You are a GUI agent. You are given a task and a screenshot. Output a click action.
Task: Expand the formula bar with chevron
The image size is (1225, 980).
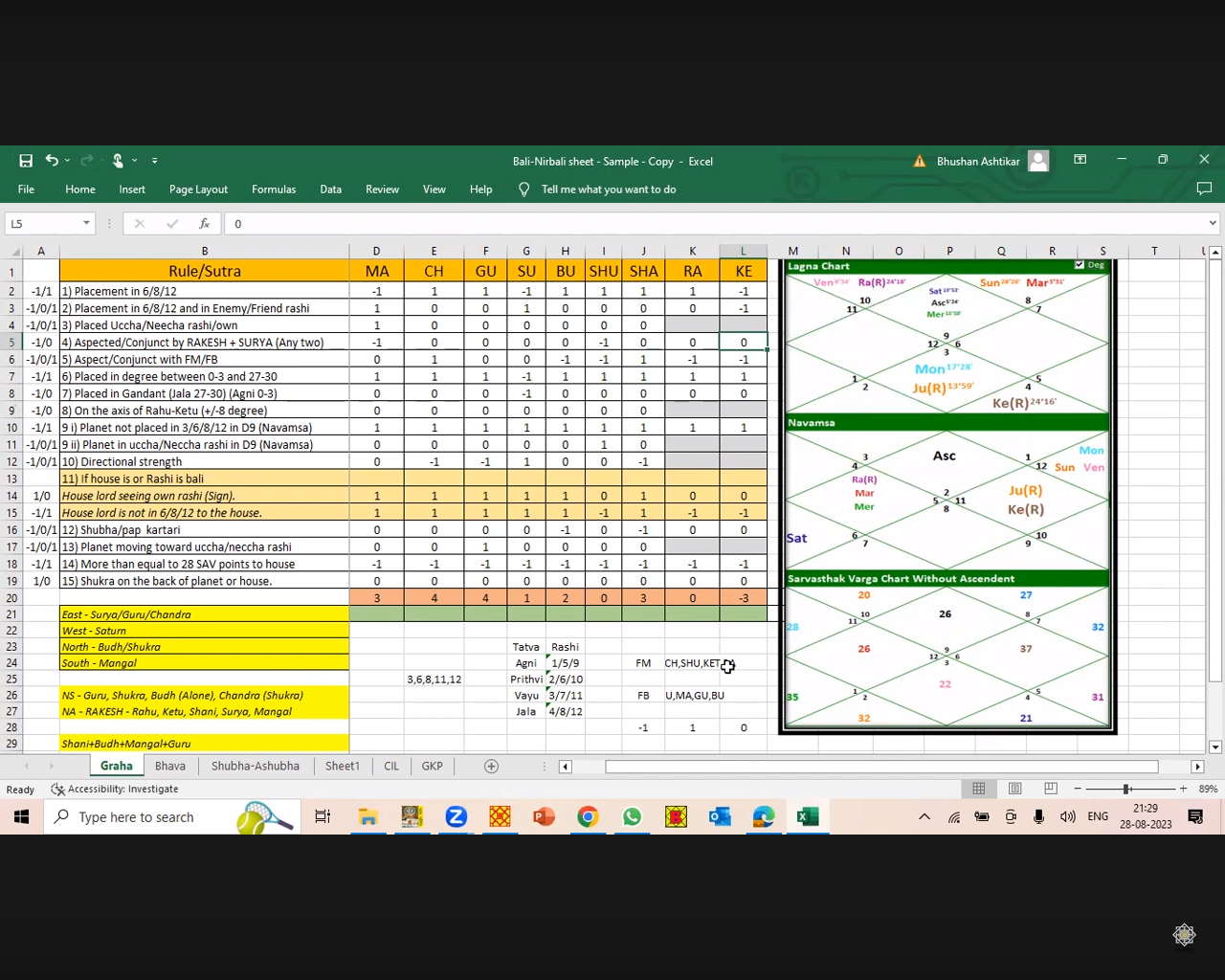1212,224
